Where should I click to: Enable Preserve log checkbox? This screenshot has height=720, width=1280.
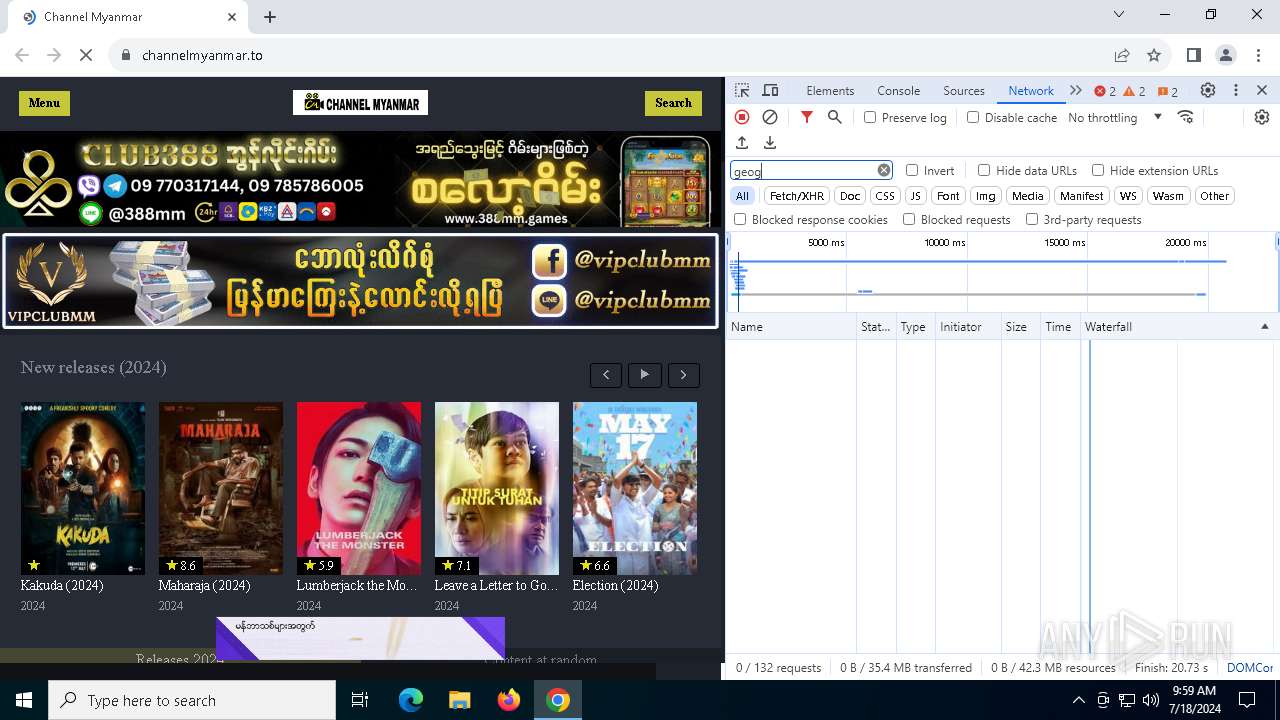[870, 117]
